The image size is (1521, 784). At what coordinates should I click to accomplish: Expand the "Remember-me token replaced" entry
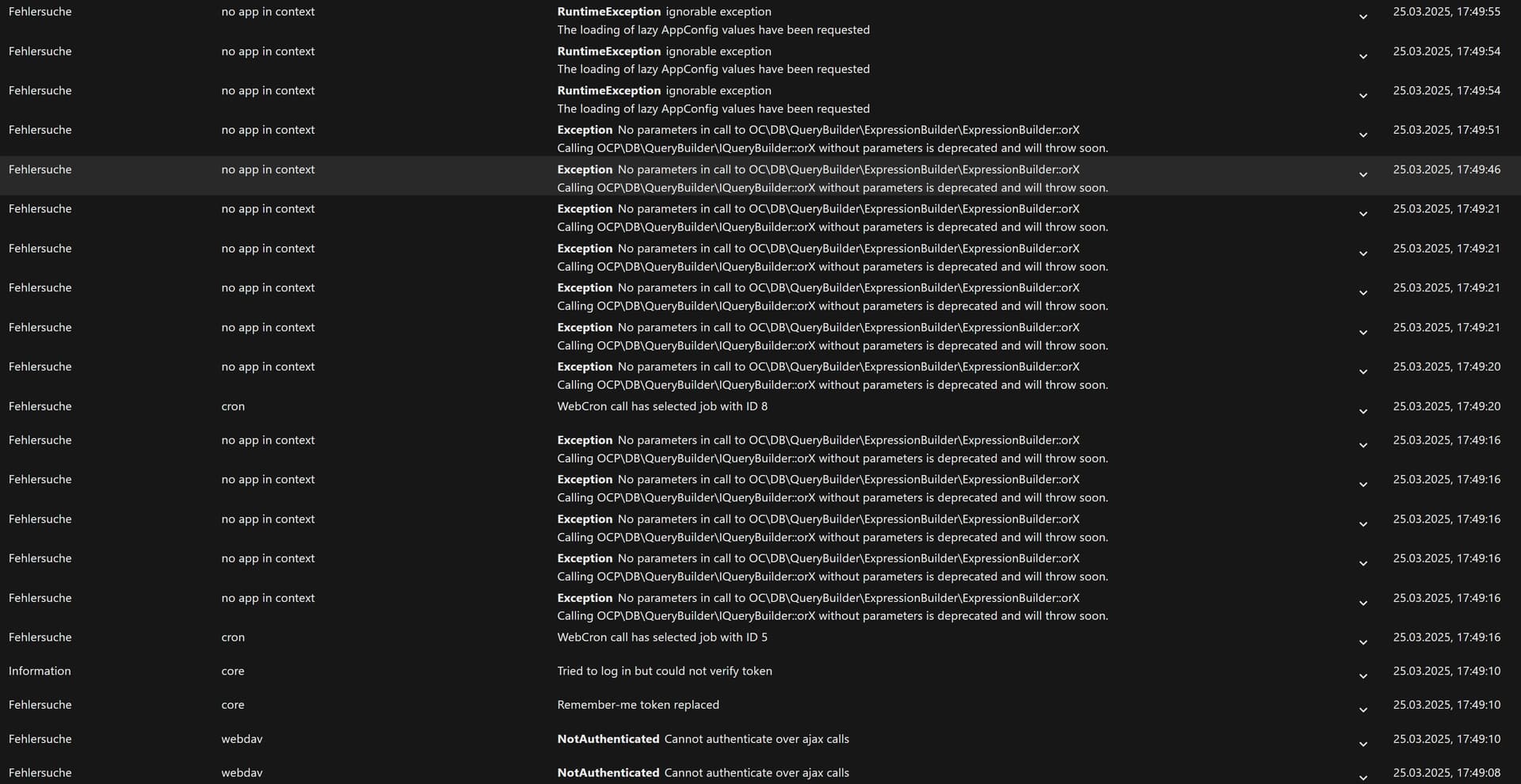1363,710
